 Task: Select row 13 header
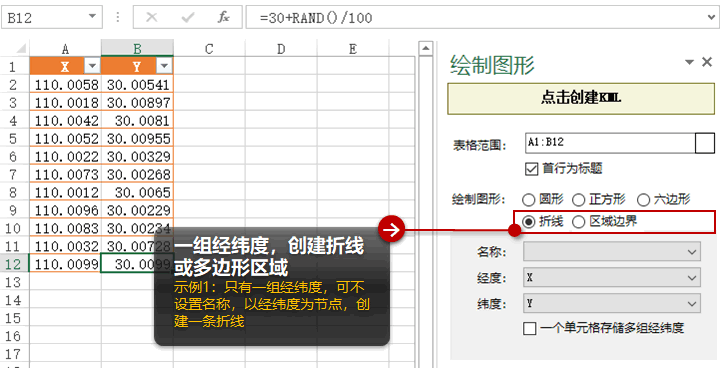pyautogui.click(x=14, y=282)
